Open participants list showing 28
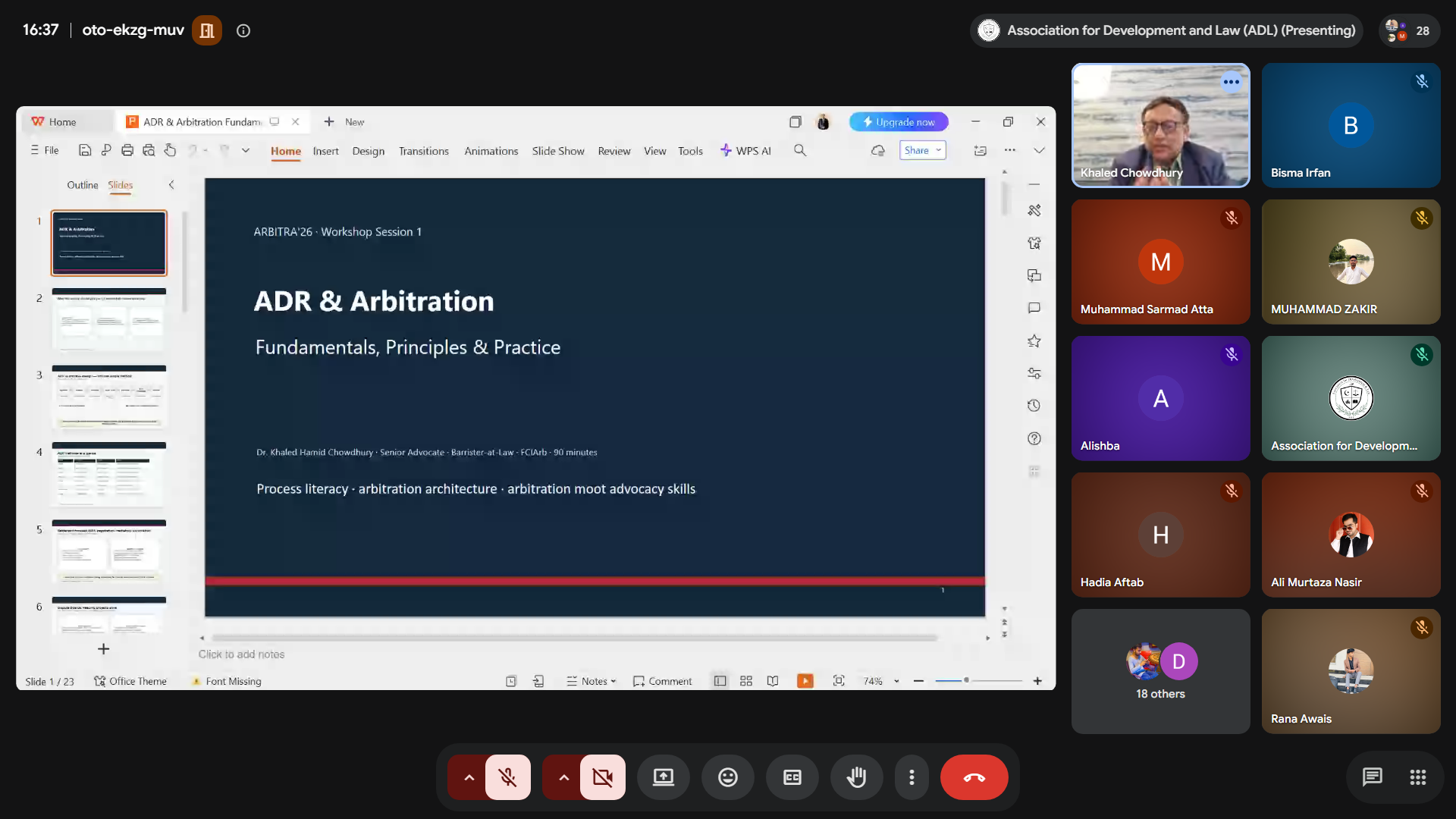1456x819 pixels. 1409,30
